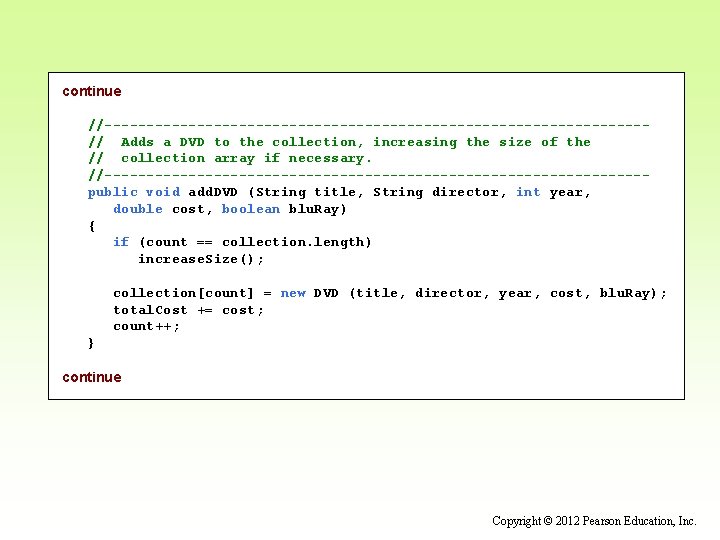Click the 'public' keyword in method signature

(x=112, y=192)
